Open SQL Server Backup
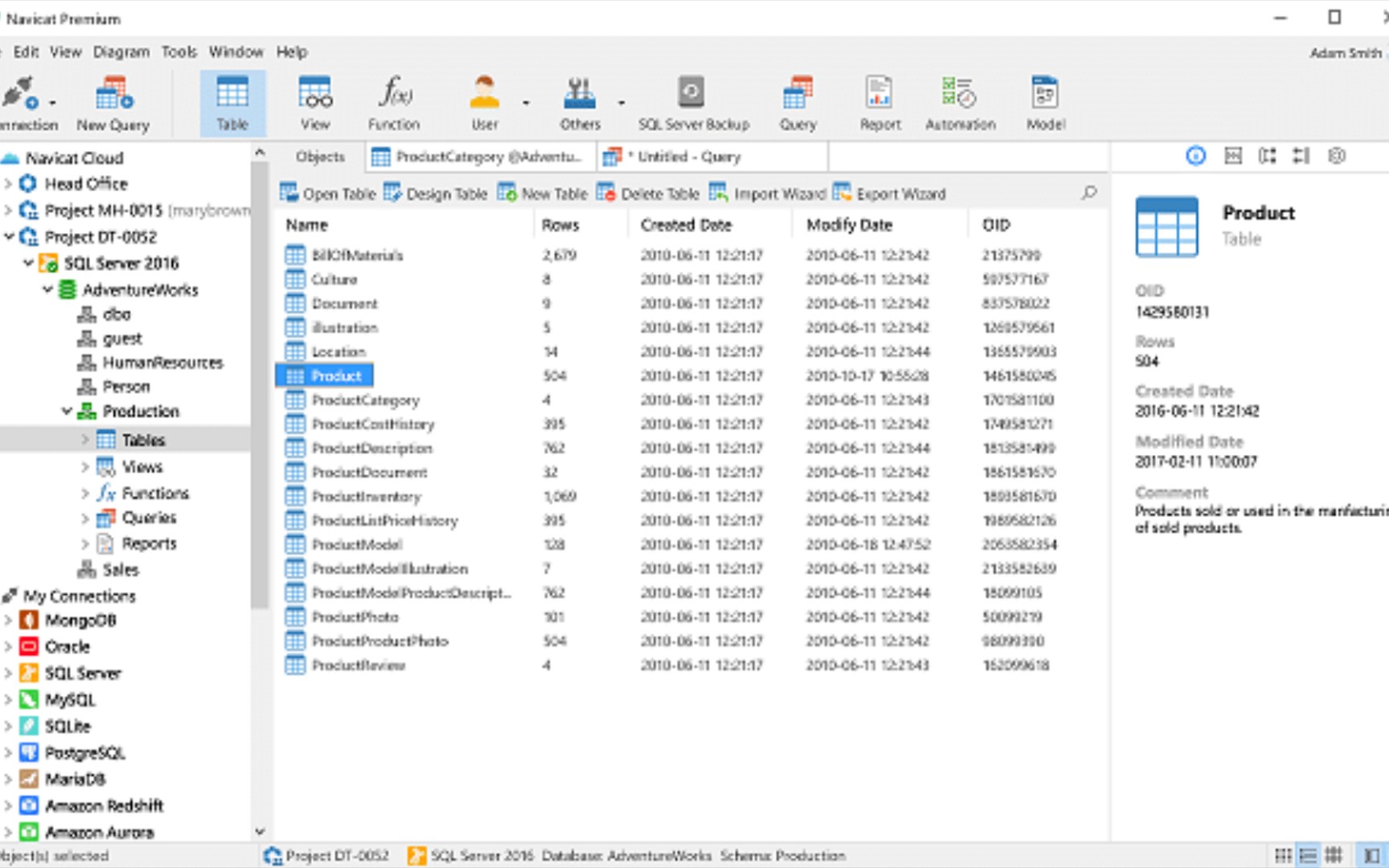 [693, 103]
